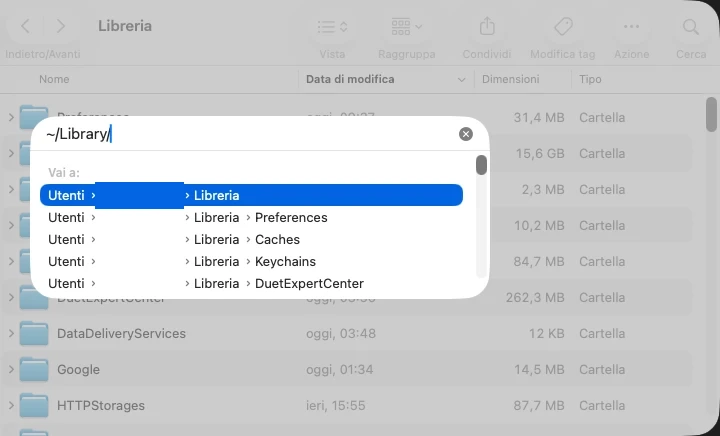Screen dimensions: 720x436
Task: Expand the folder row sized 2,3 MB
Action: point(11,190)
